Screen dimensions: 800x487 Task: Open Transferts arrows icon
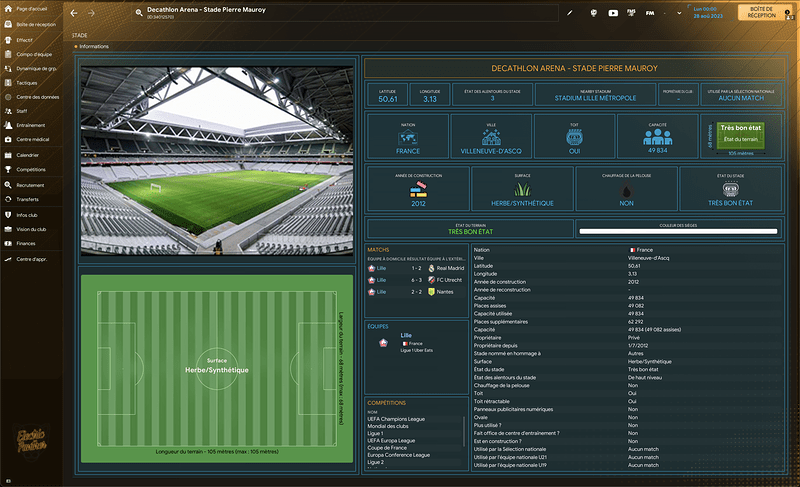coord(8,199)
